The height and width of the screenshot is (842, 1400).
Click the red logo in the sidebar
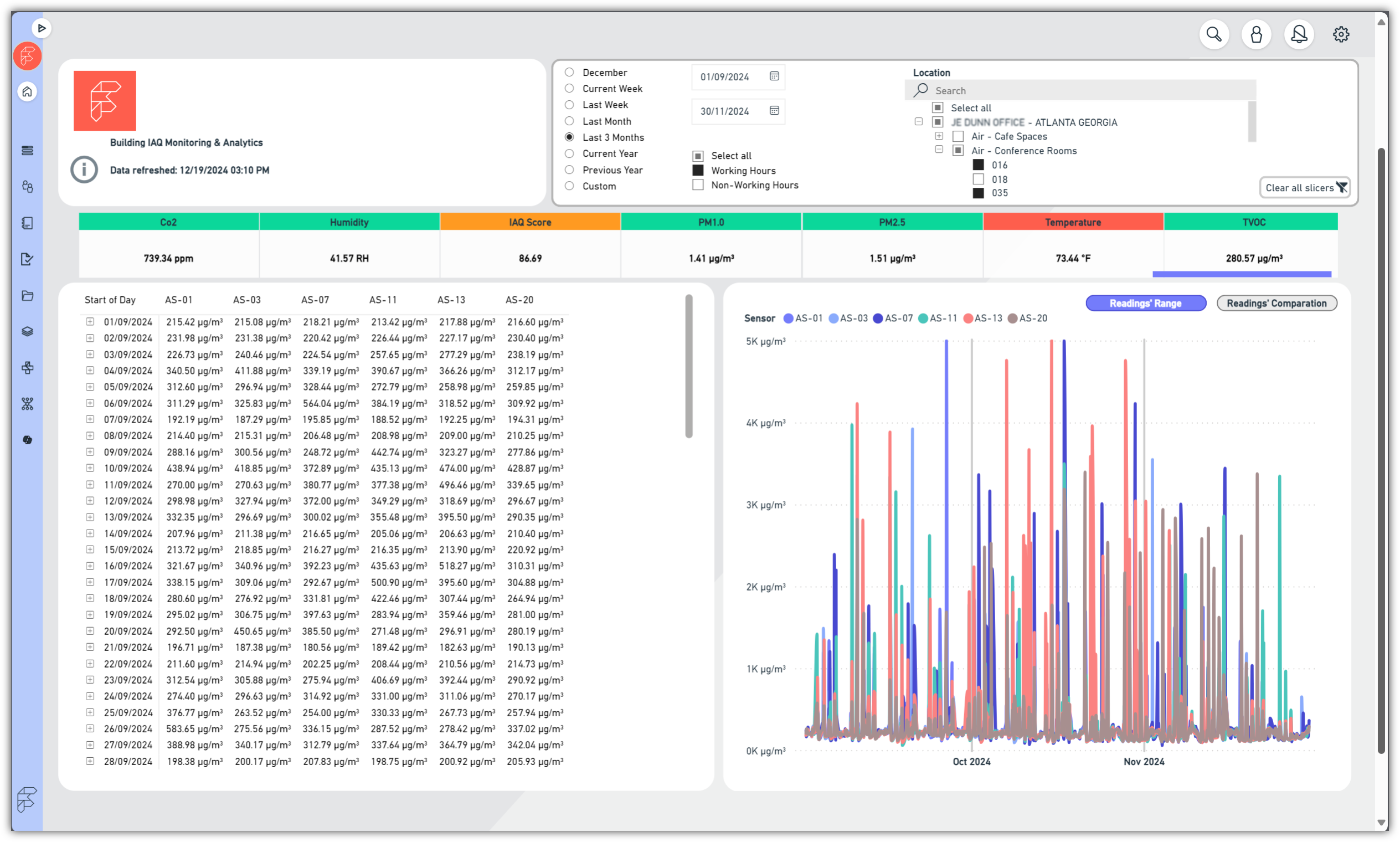(x=27, y=56)
